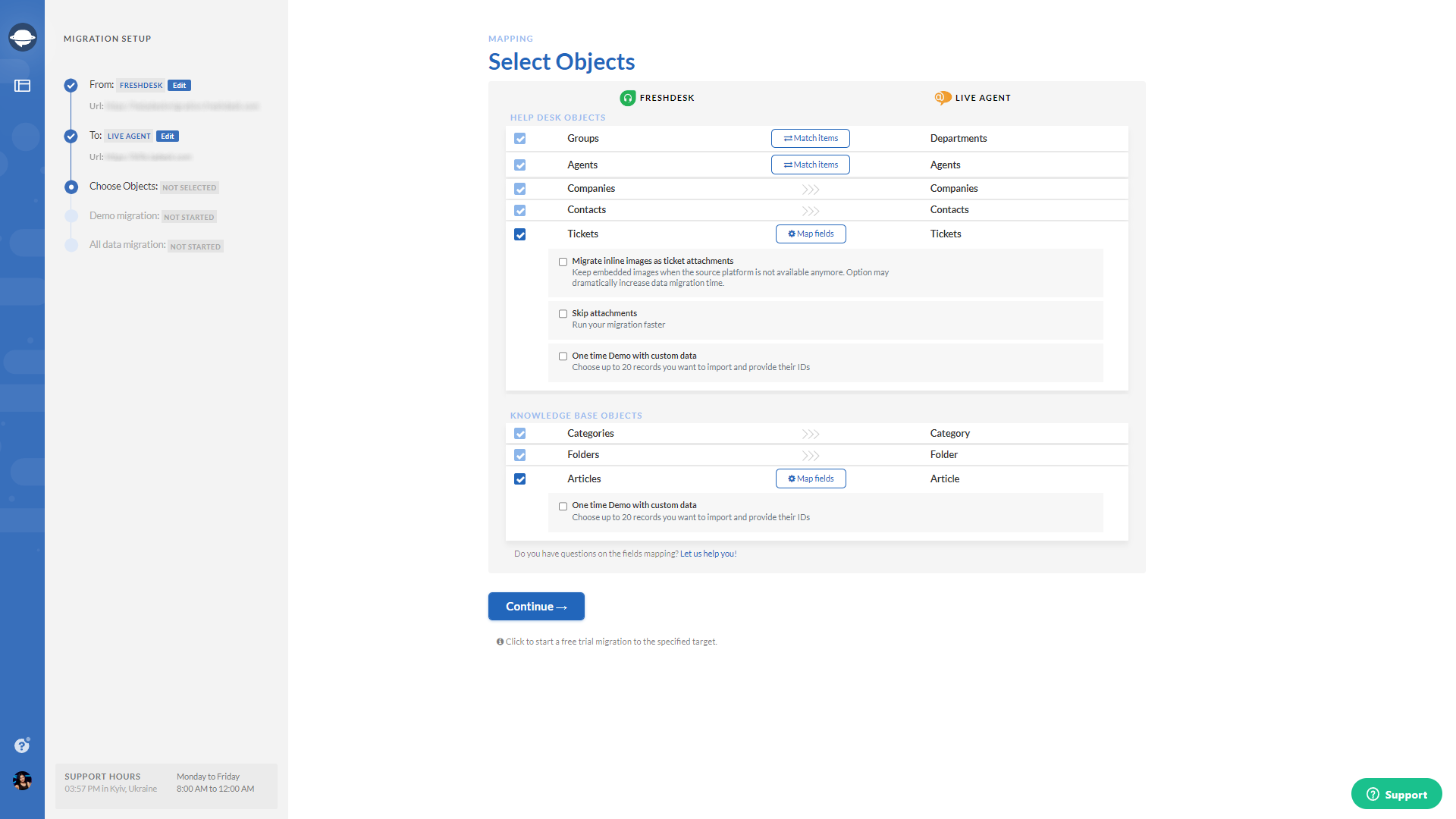Open the Let us help you link
This screenshot has height=819, width=1456.
pyautogui.click(x=708, y=554)
